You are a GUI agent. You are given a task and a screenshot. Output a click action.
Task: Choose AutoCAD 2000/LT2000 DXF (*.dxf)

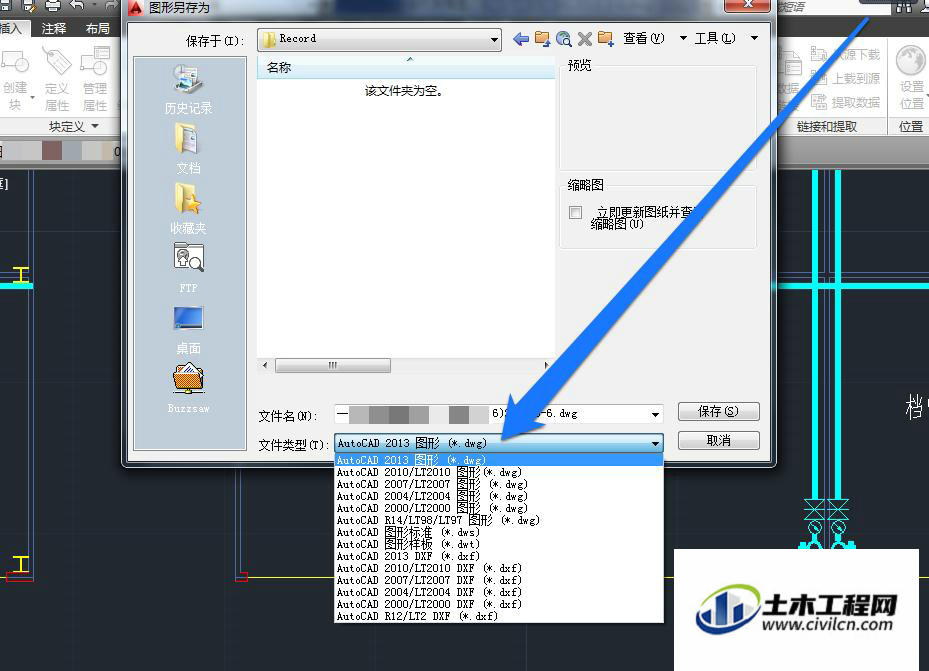[499, 604]
